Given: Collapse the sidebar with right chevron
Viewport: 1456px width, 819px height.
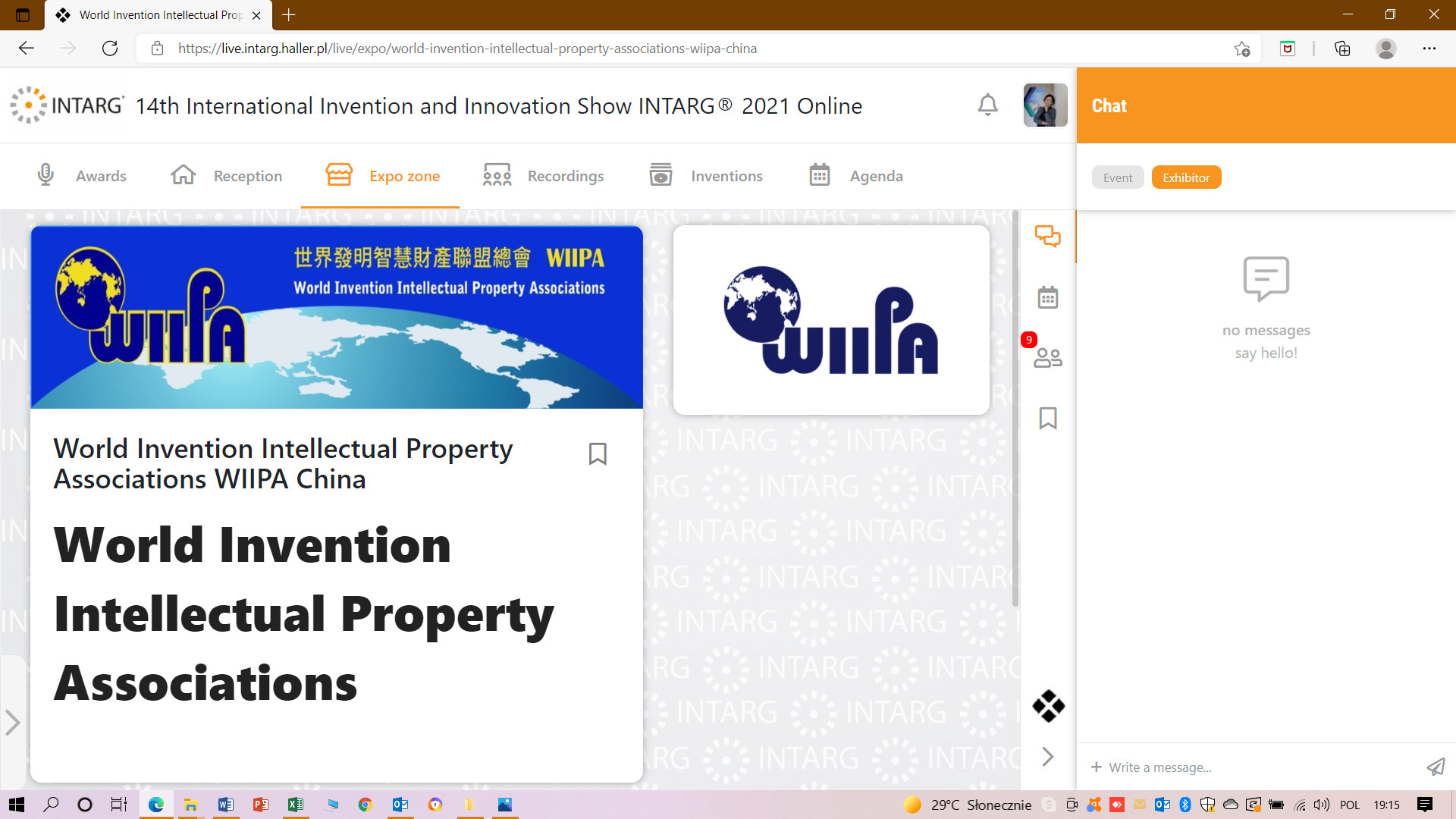Looking at the screenshot, I should click(1048, 757).
